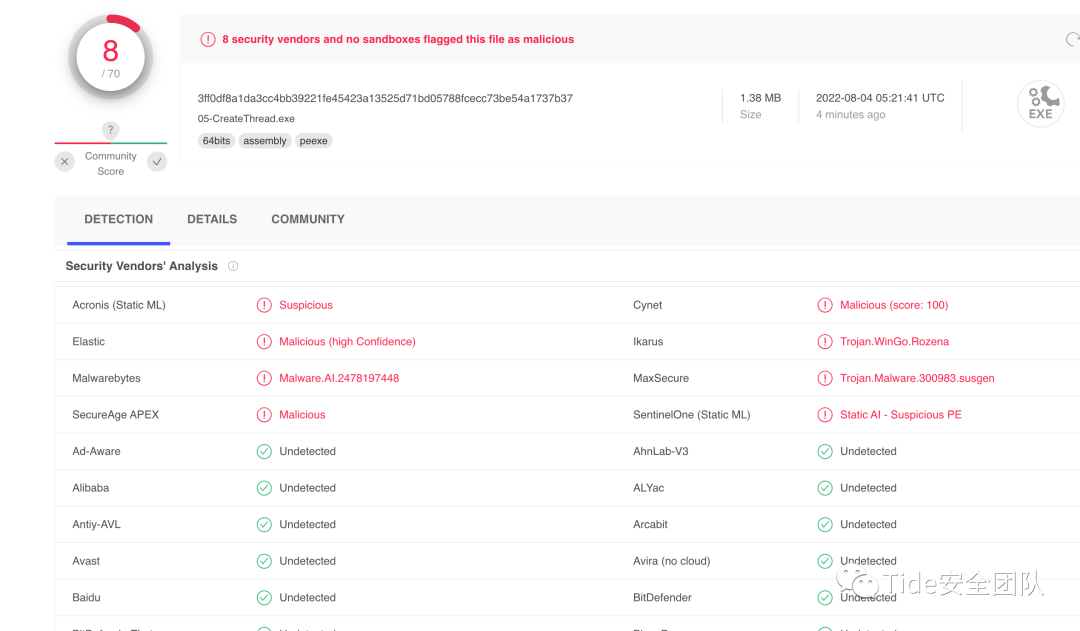
Task: Click the community score question mark icon
Action: pos(111,130)
